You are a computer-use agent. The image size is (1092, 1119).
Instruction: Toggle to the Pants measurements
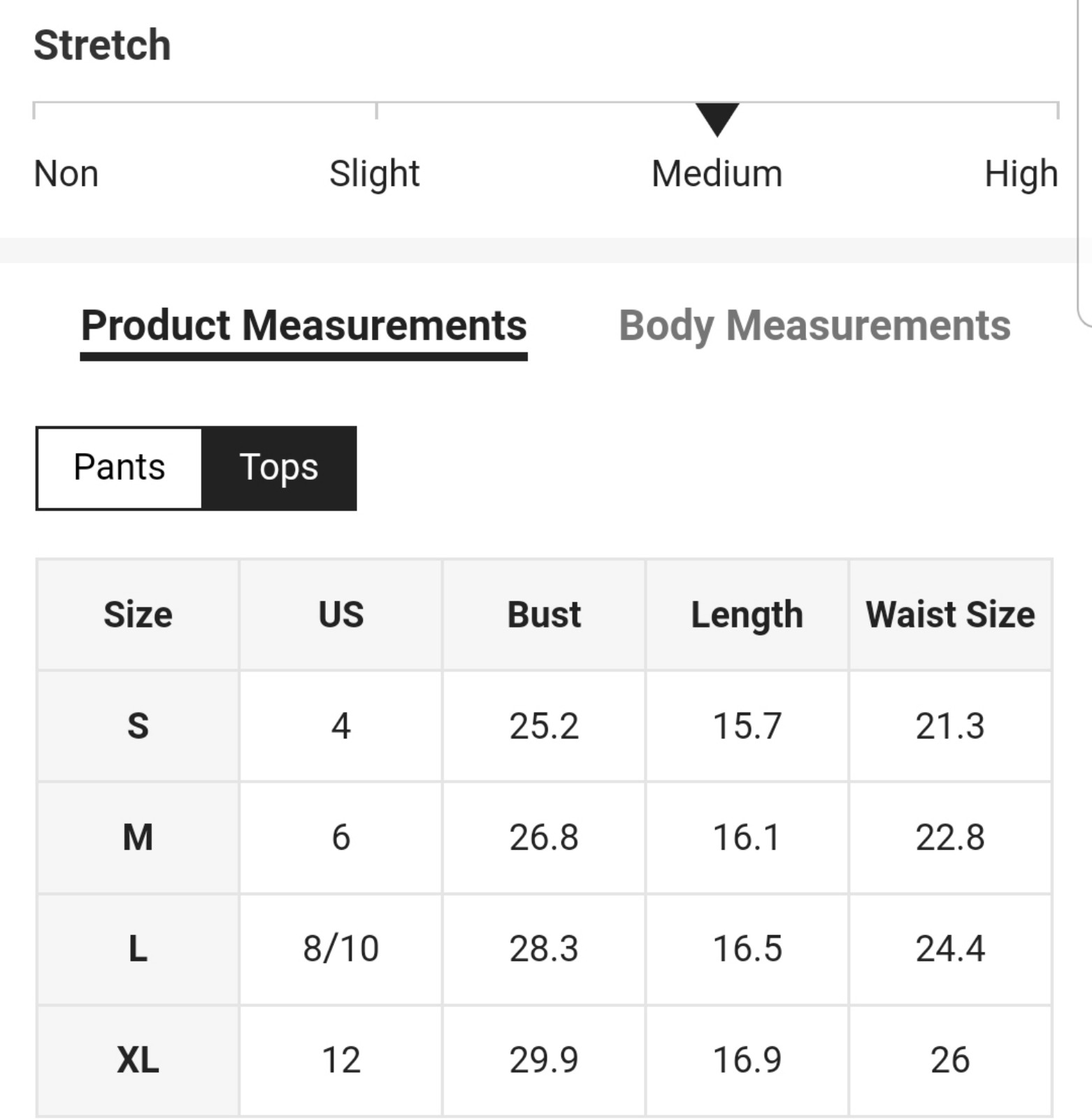pos(120,468)
